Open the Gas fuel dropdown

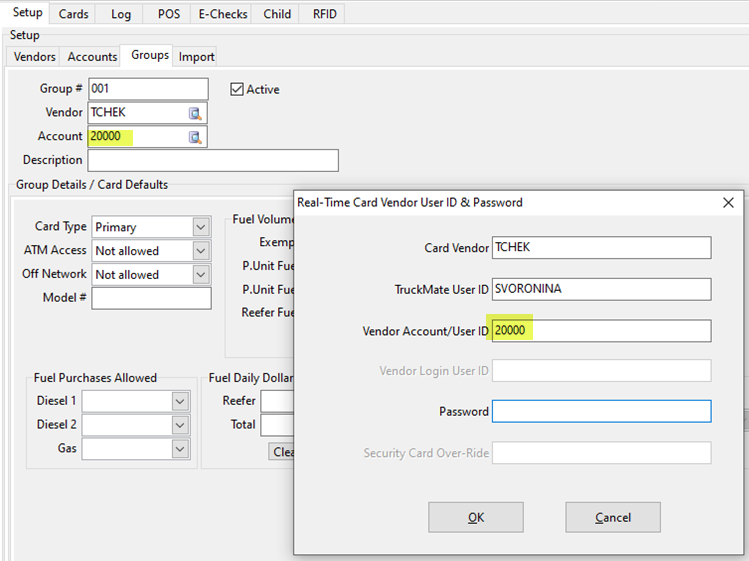point(180,449)
